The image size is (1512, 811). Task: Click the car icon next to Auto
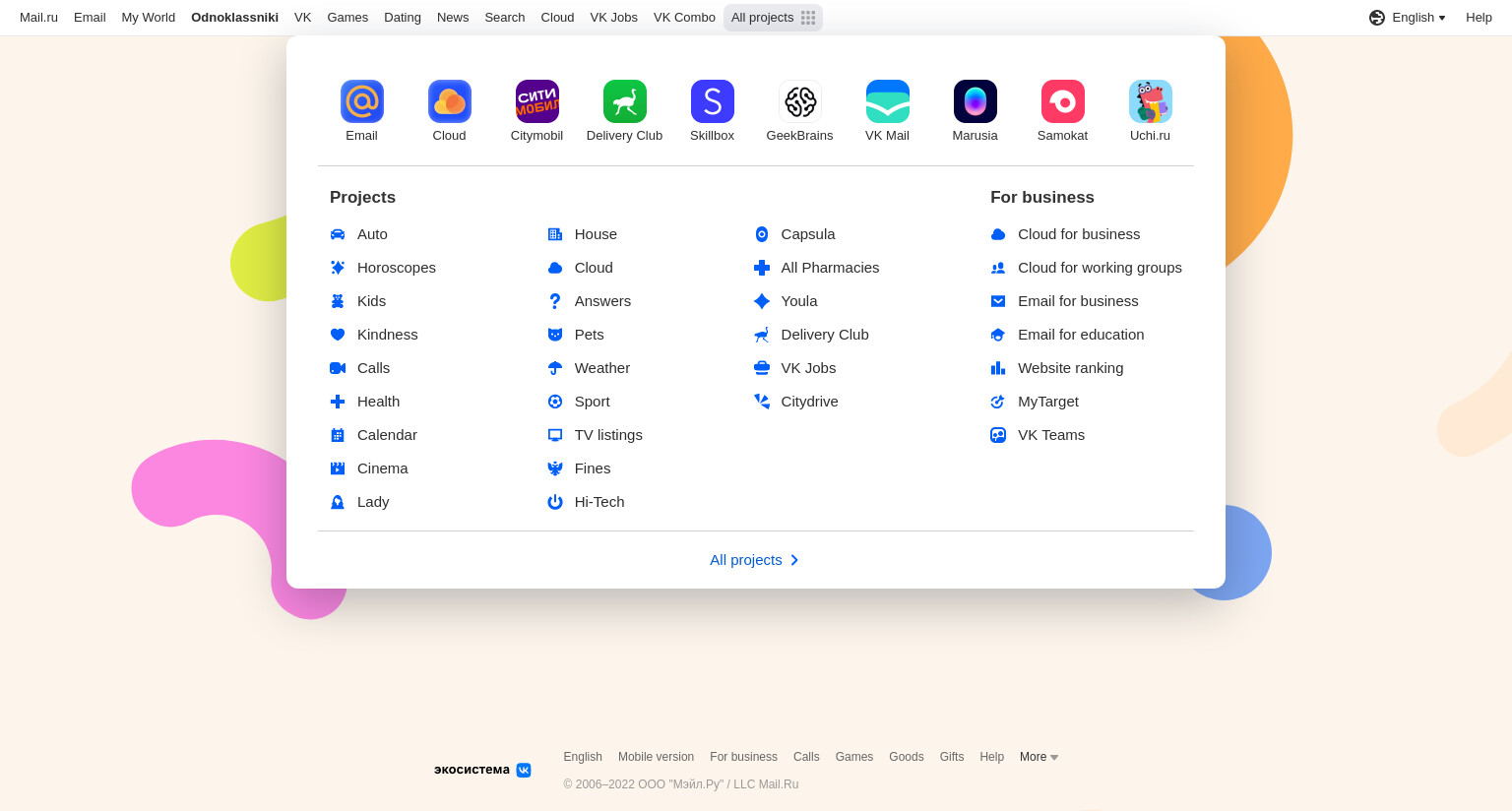(338, 234)
